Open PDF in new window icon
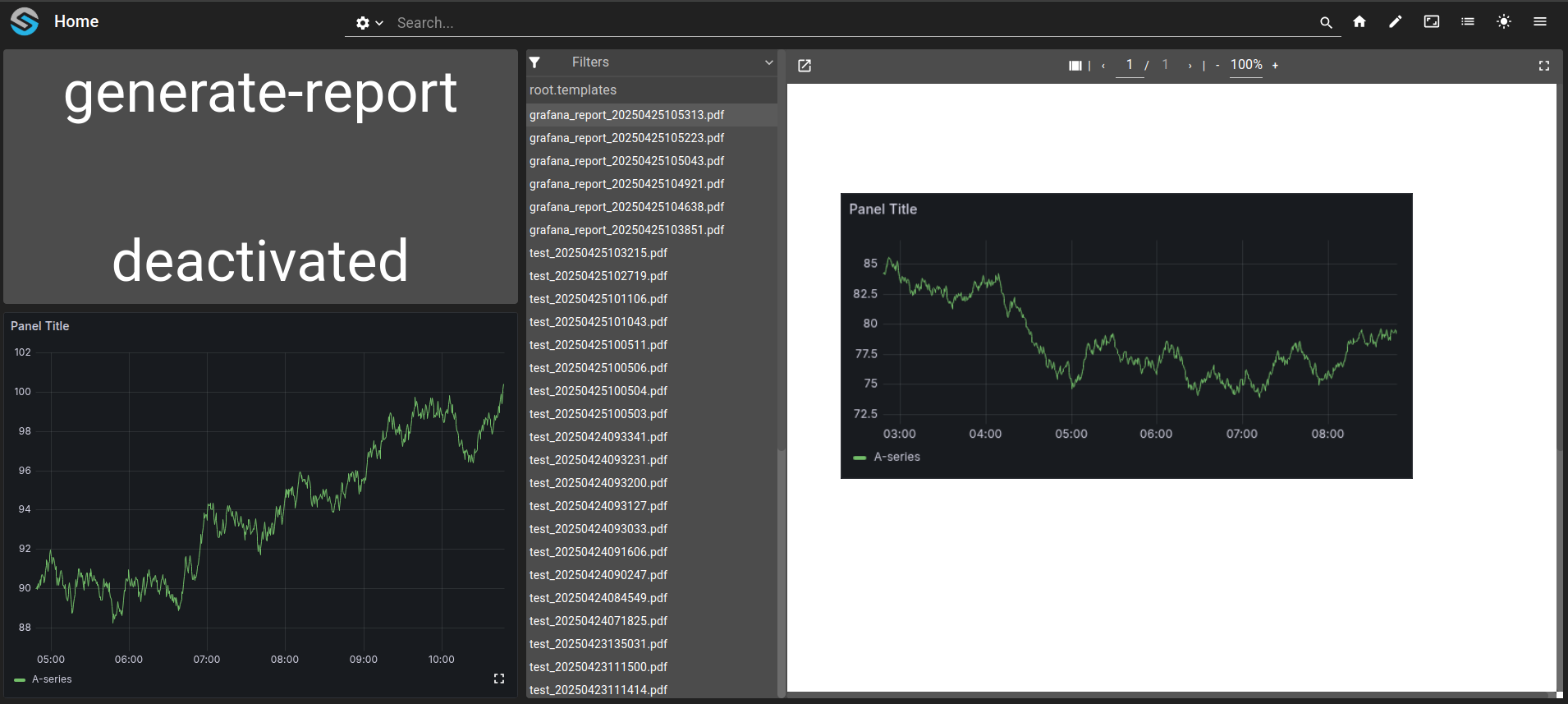This screenshot has width=1568, height=704. point(805,66)
